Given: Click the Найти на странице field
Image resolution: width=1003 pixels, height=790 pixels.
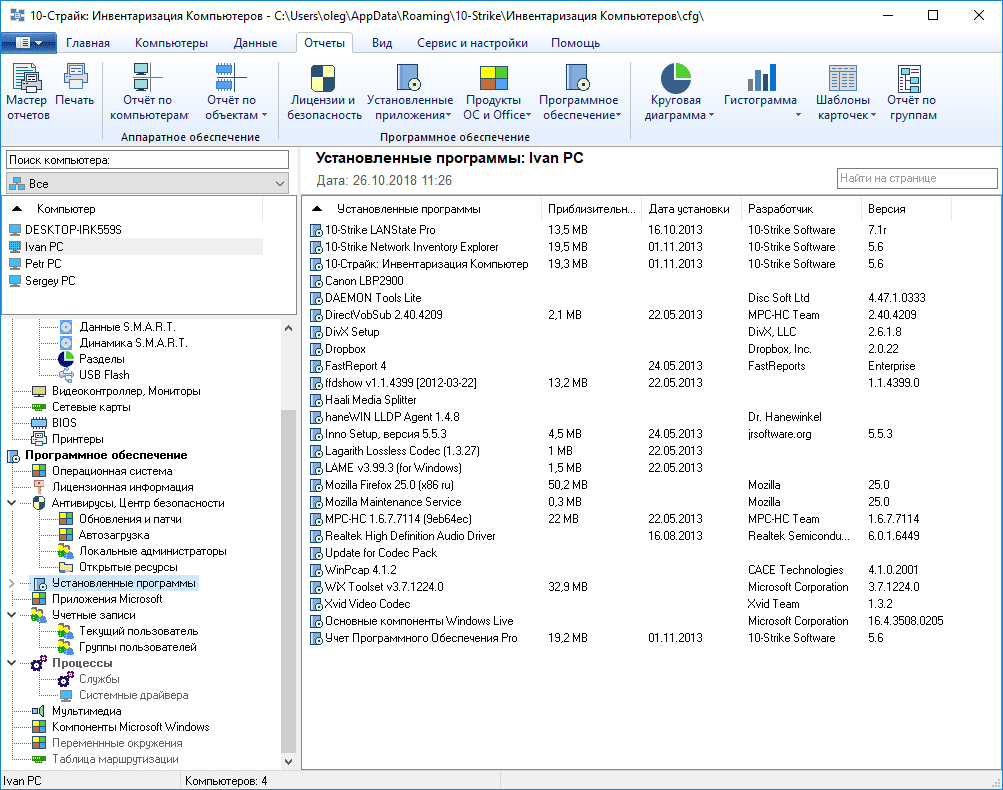Looking at the screenshot, I should click(917, 178).
